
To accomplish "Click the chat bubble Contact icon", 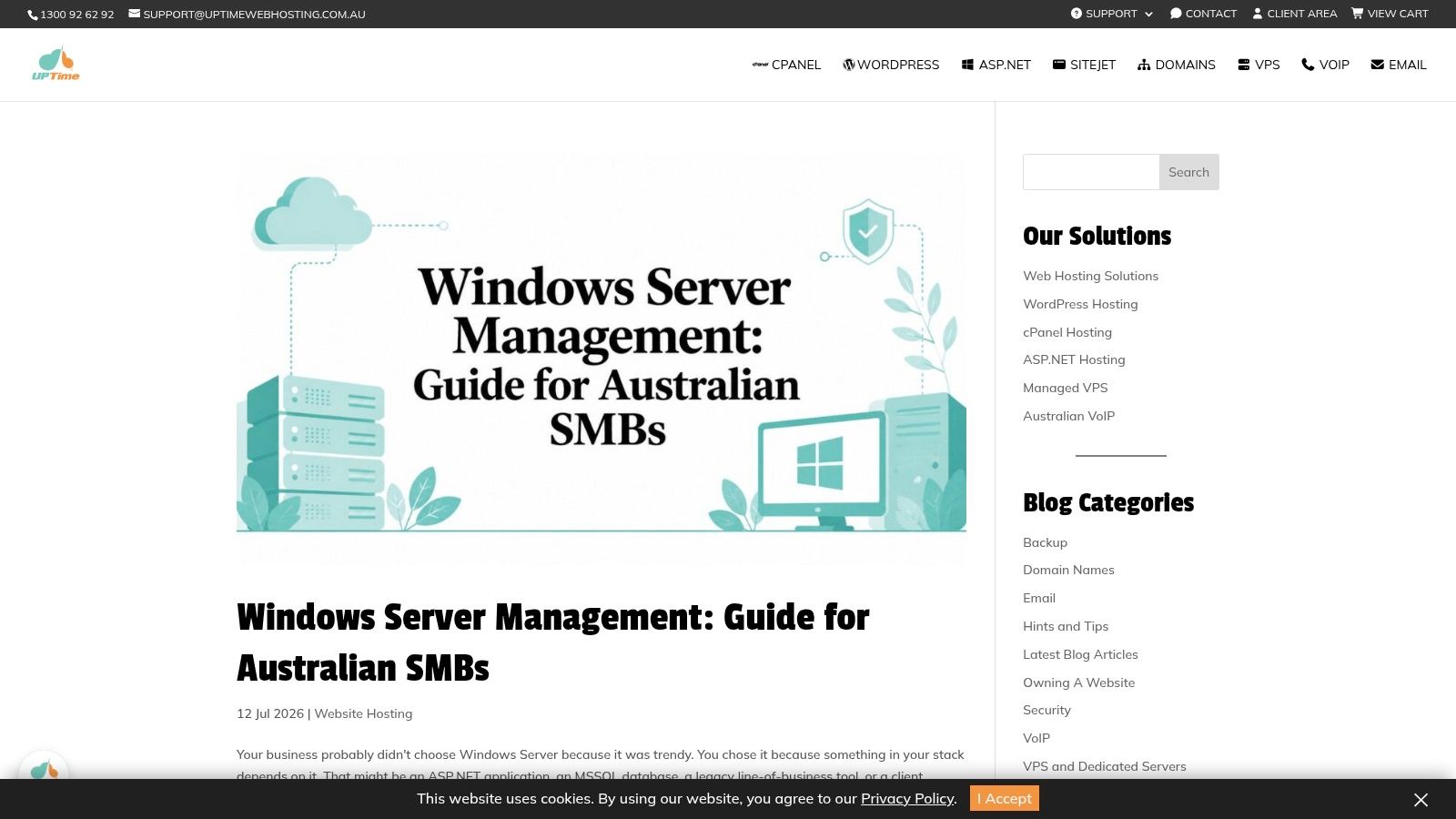I will click(x=1176, y=14).
